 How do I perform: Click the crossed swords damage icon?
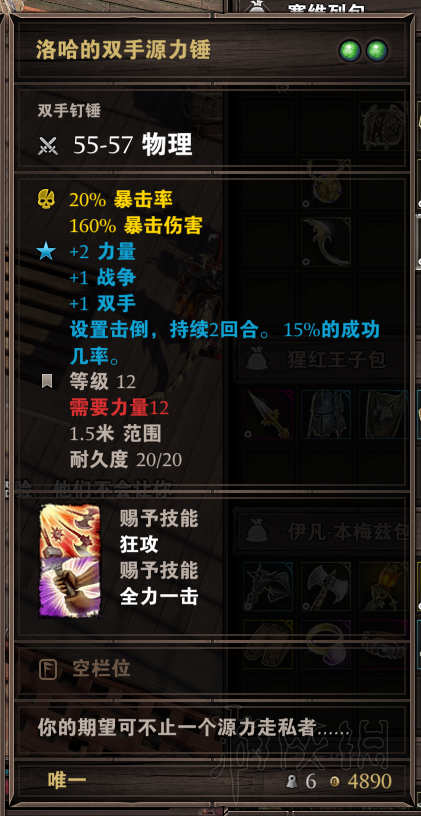pyautogui.click(x=48, y=146)
